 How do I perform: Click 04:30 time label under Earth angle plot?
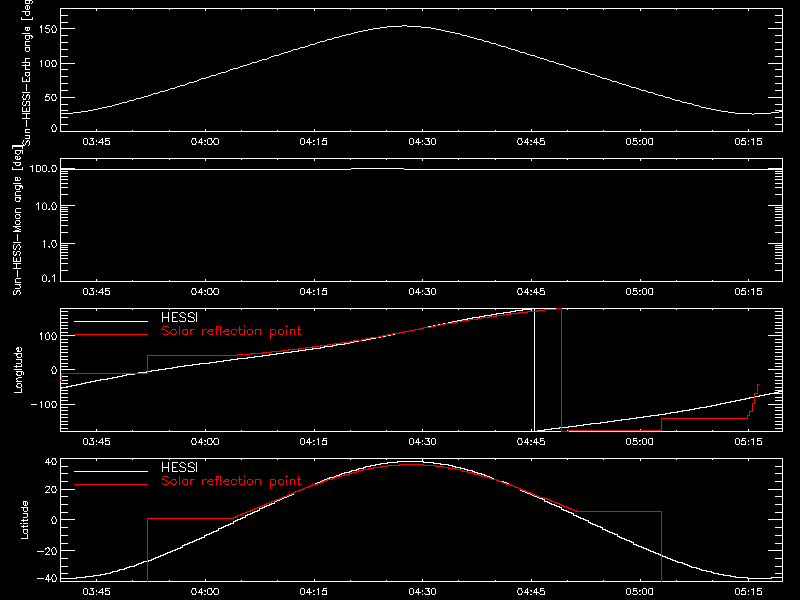pos(422,142)
